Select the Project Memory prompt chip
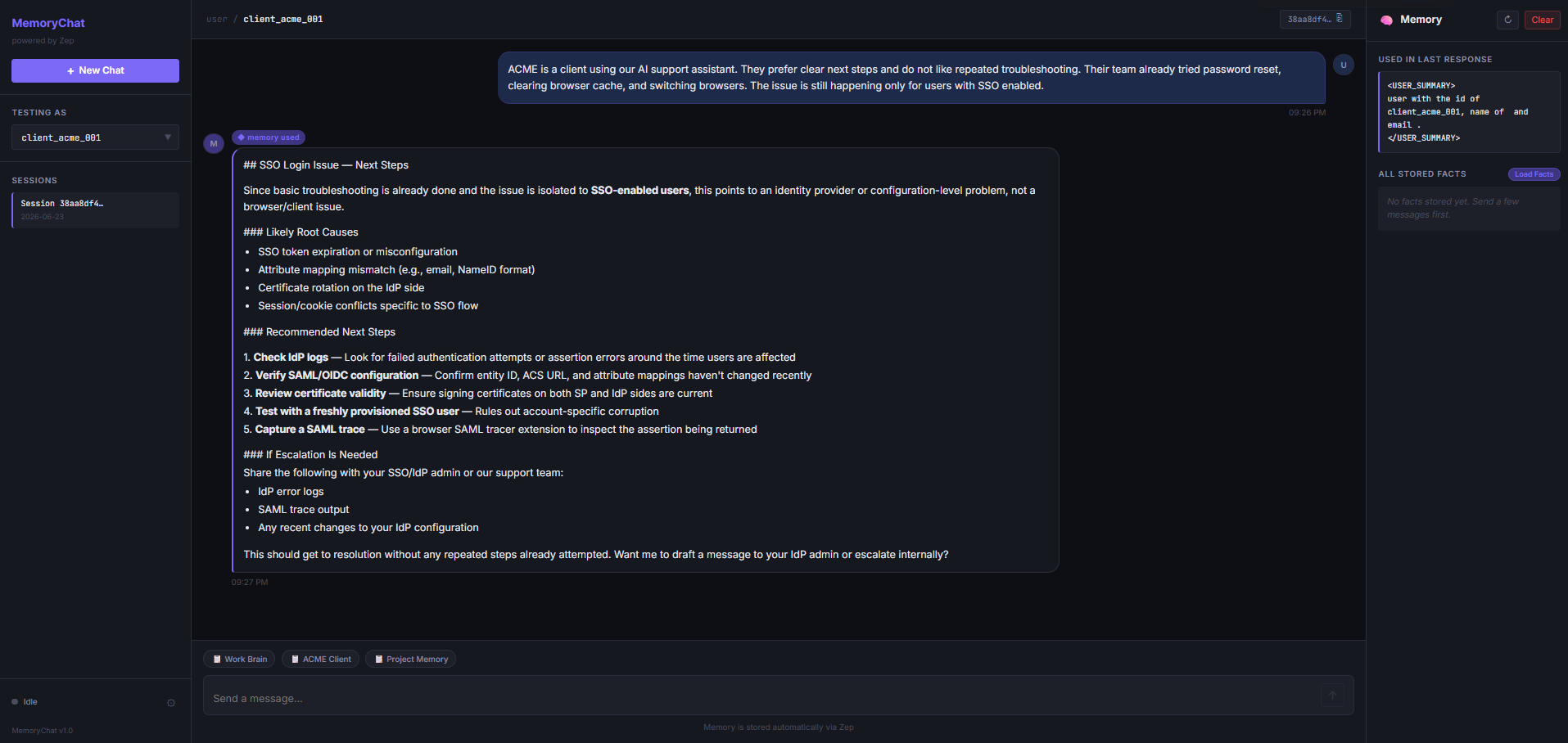 410,659
